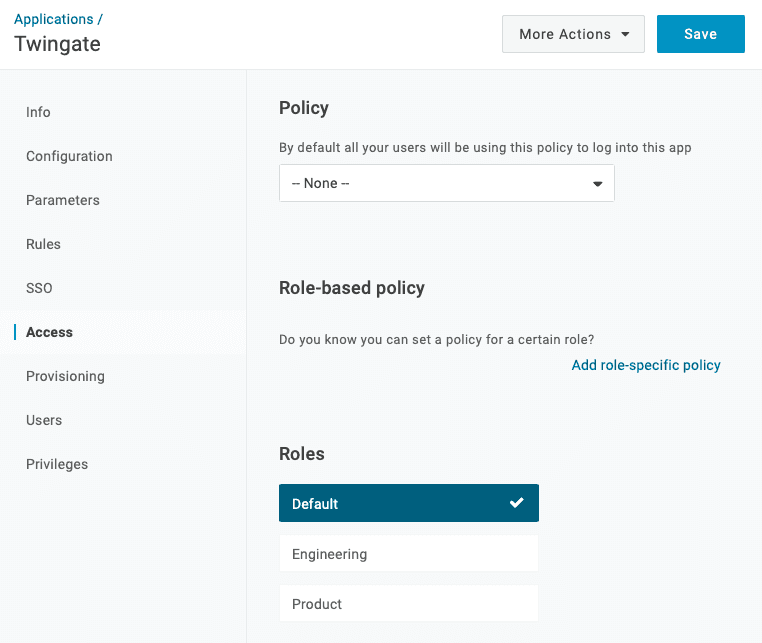The width and height of the screenshot is (762, 643).
Task: Open the Users tab
Action: [44, 420]
